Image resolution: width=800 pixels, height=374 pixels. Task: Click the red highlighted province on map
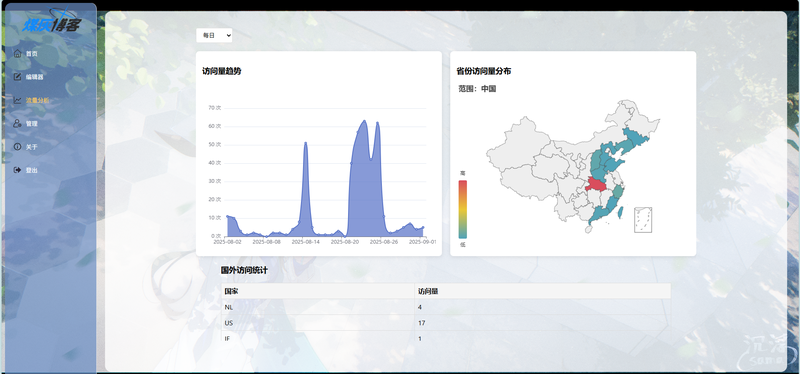(x=596, y=185)
